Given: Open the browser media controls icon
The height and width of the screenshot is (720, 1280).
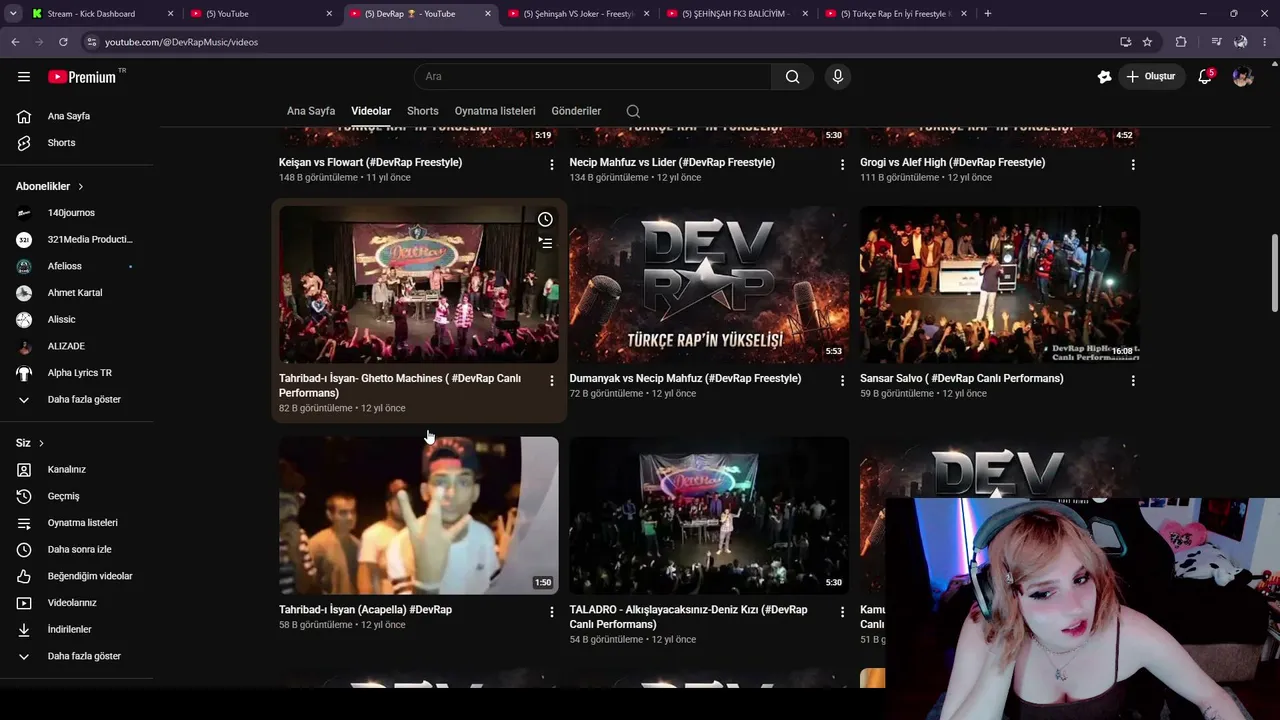Looking at the screenshot, I should pyautogui.click(x=1216, y=42).
